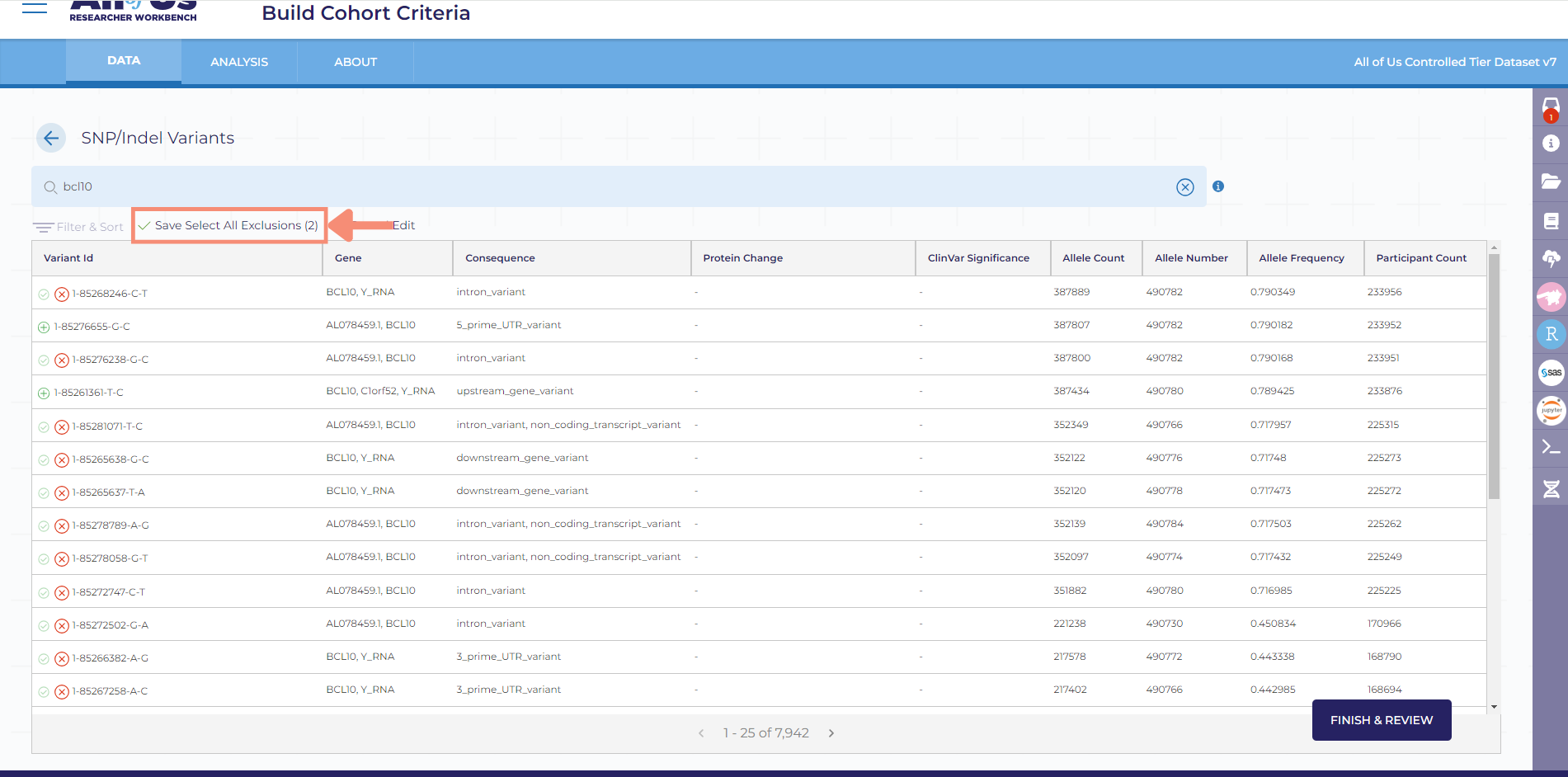The width and height of the screenshot is (1568, 777).
Task: Open the sidebar help info icon
Action: pyautogui.click(x=1551, y=144)
